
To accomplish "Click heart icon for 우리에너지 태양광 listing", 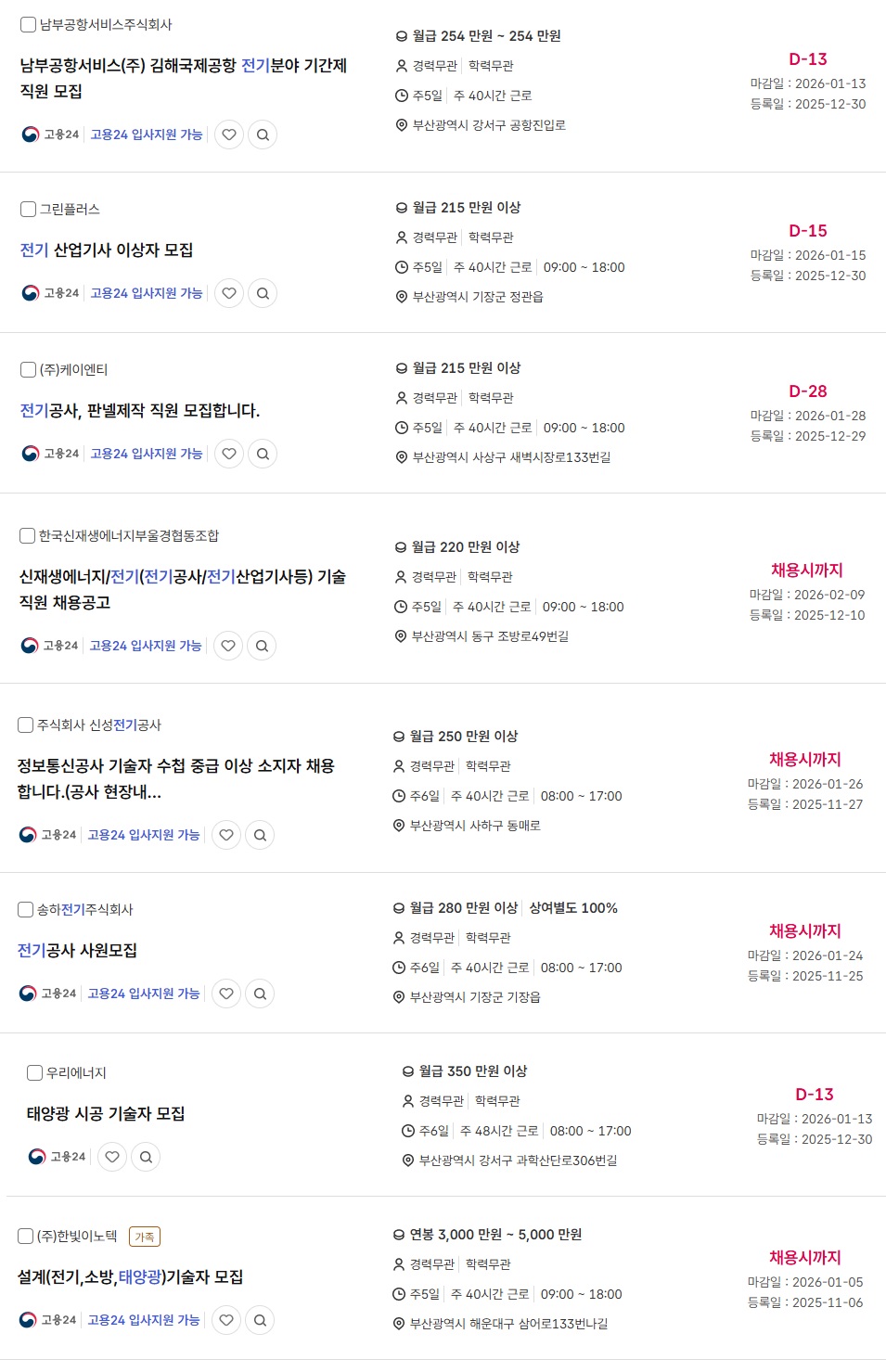I will tap(112, 1157).
